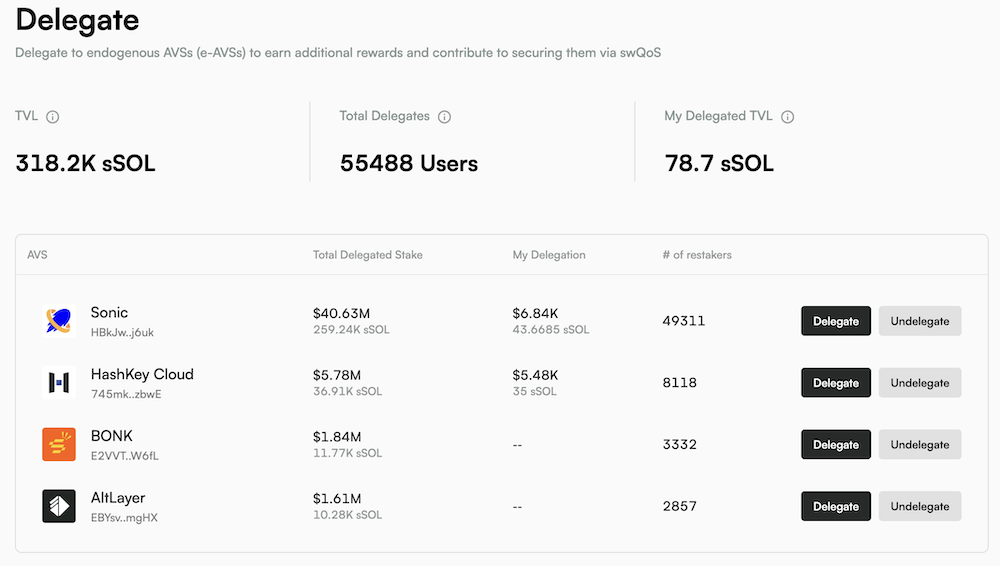Click the AltLayer logo icon
The image size is (1000, 566).
pos(59,506)
